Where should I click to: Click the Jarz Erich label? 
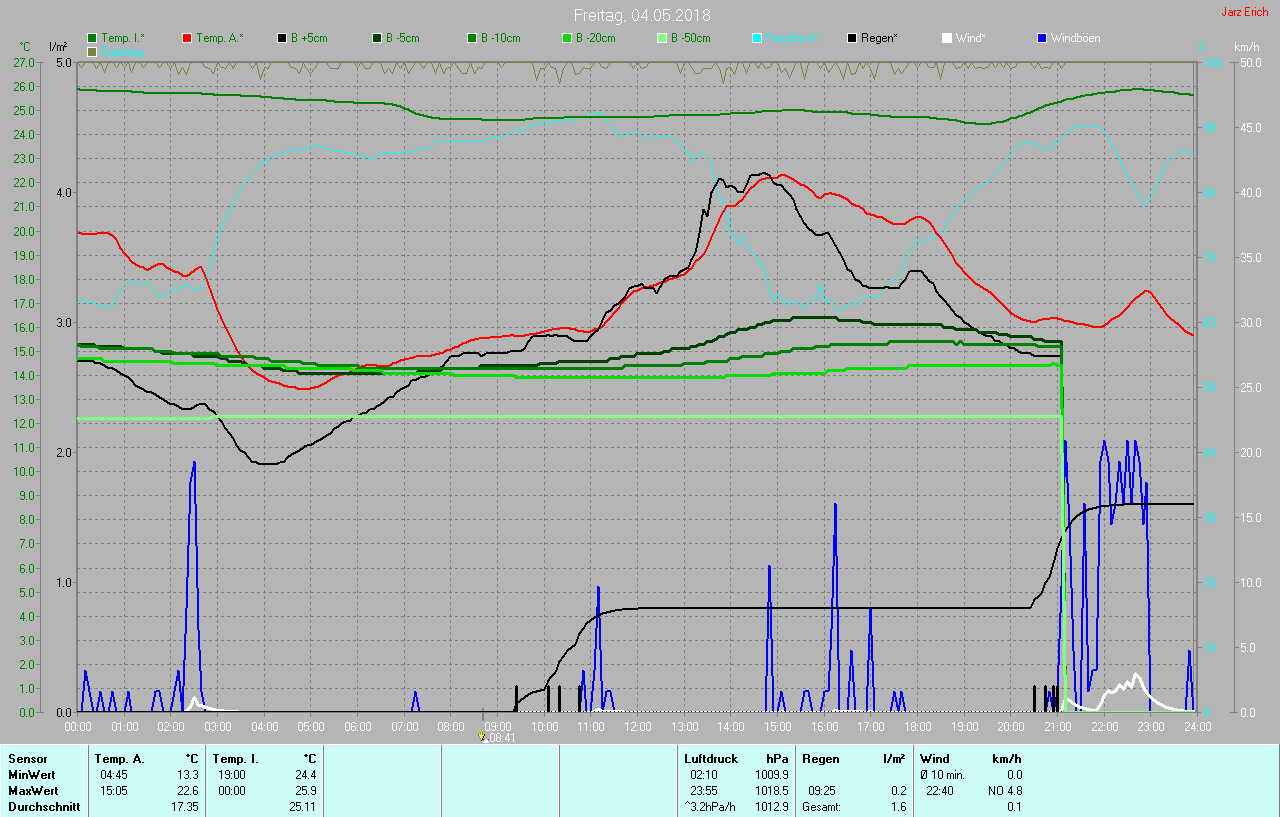pos(1244,12)
